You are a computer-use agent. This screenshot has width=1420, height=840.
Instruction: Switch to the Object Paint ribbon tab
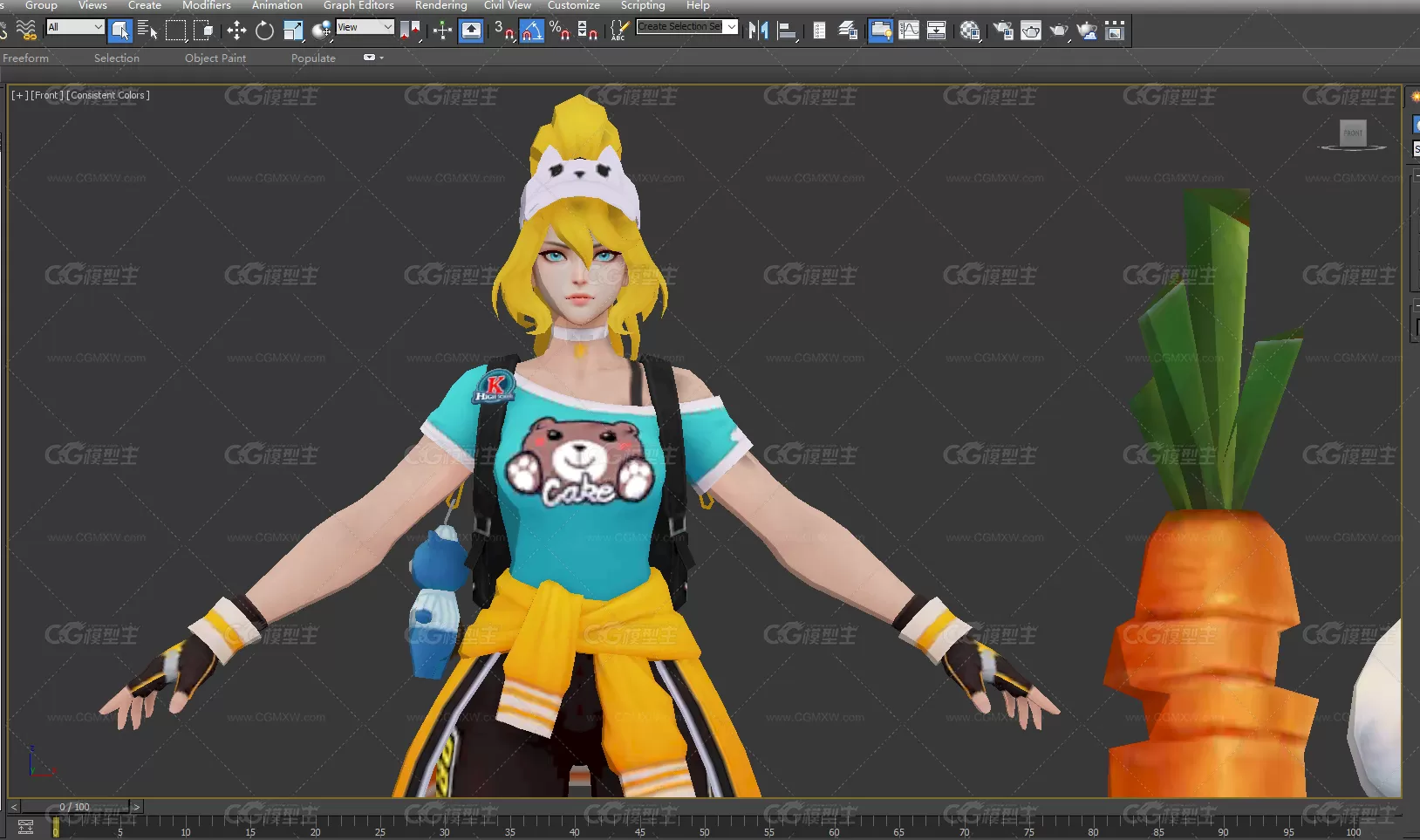pyautogui.click(x=215, y=58)
